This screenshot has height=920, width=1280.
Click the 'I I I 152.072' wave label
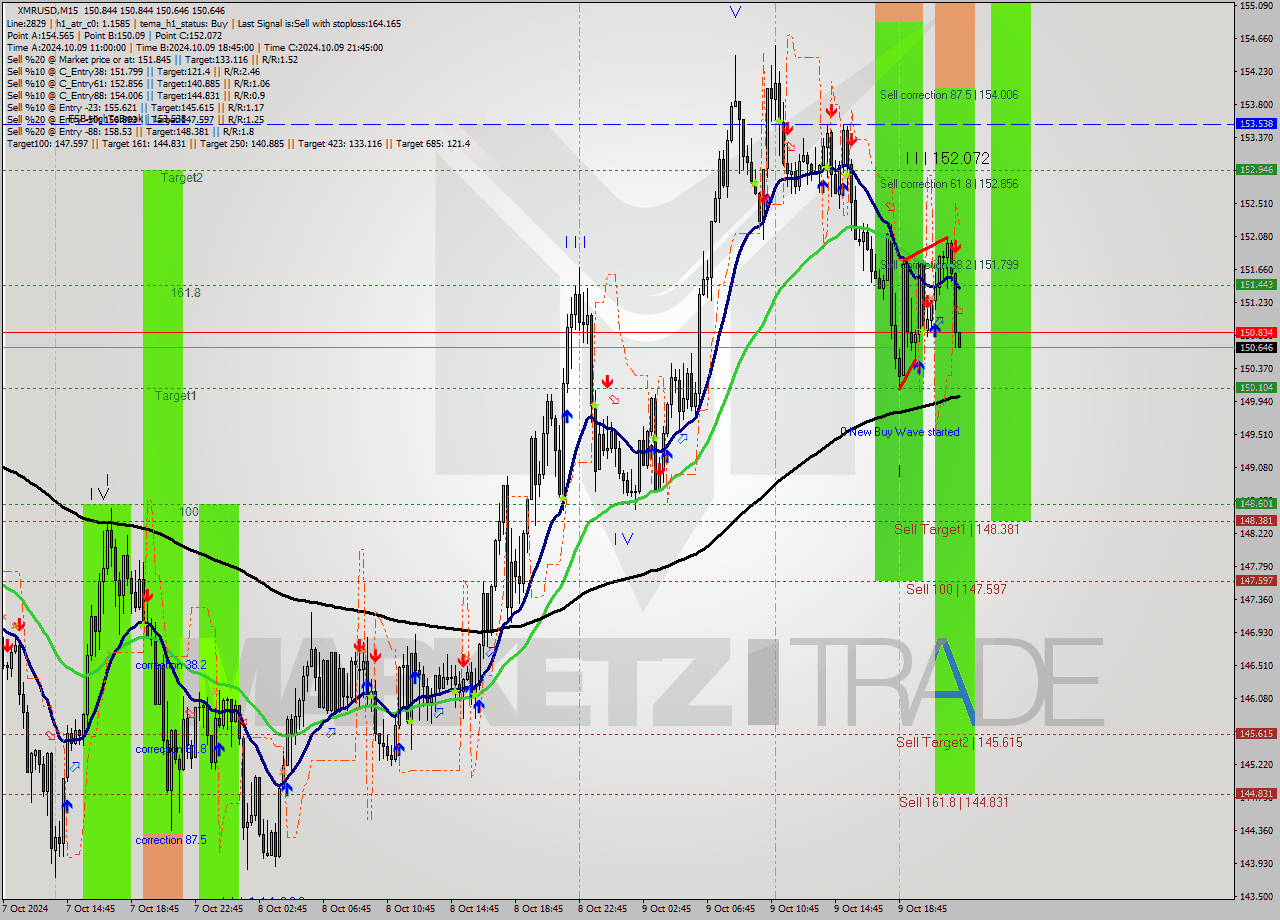click(947, 158)
